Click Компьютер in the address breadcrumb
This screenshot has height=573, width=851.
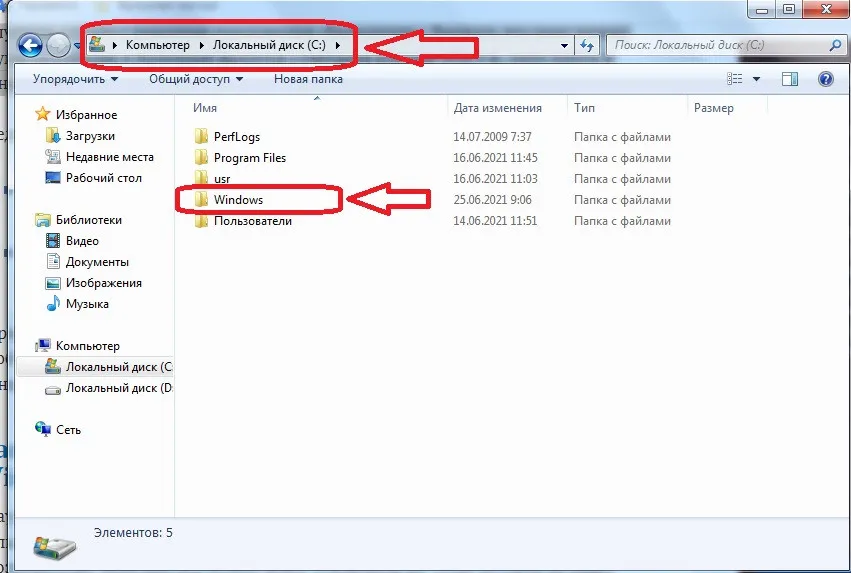coord(157,45)
